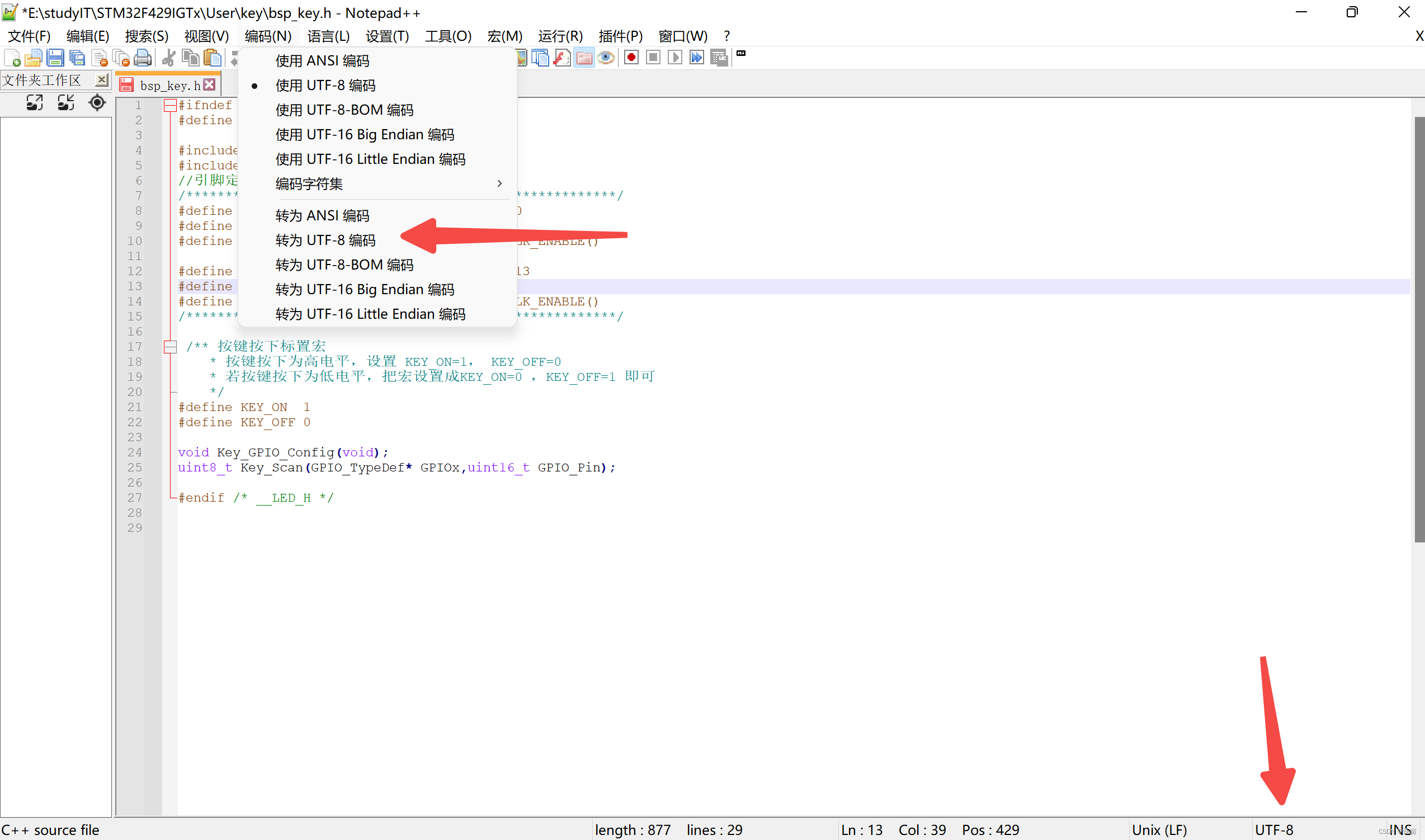
Task: Collapse the comment fold marker on line 17
Action: 170,347
